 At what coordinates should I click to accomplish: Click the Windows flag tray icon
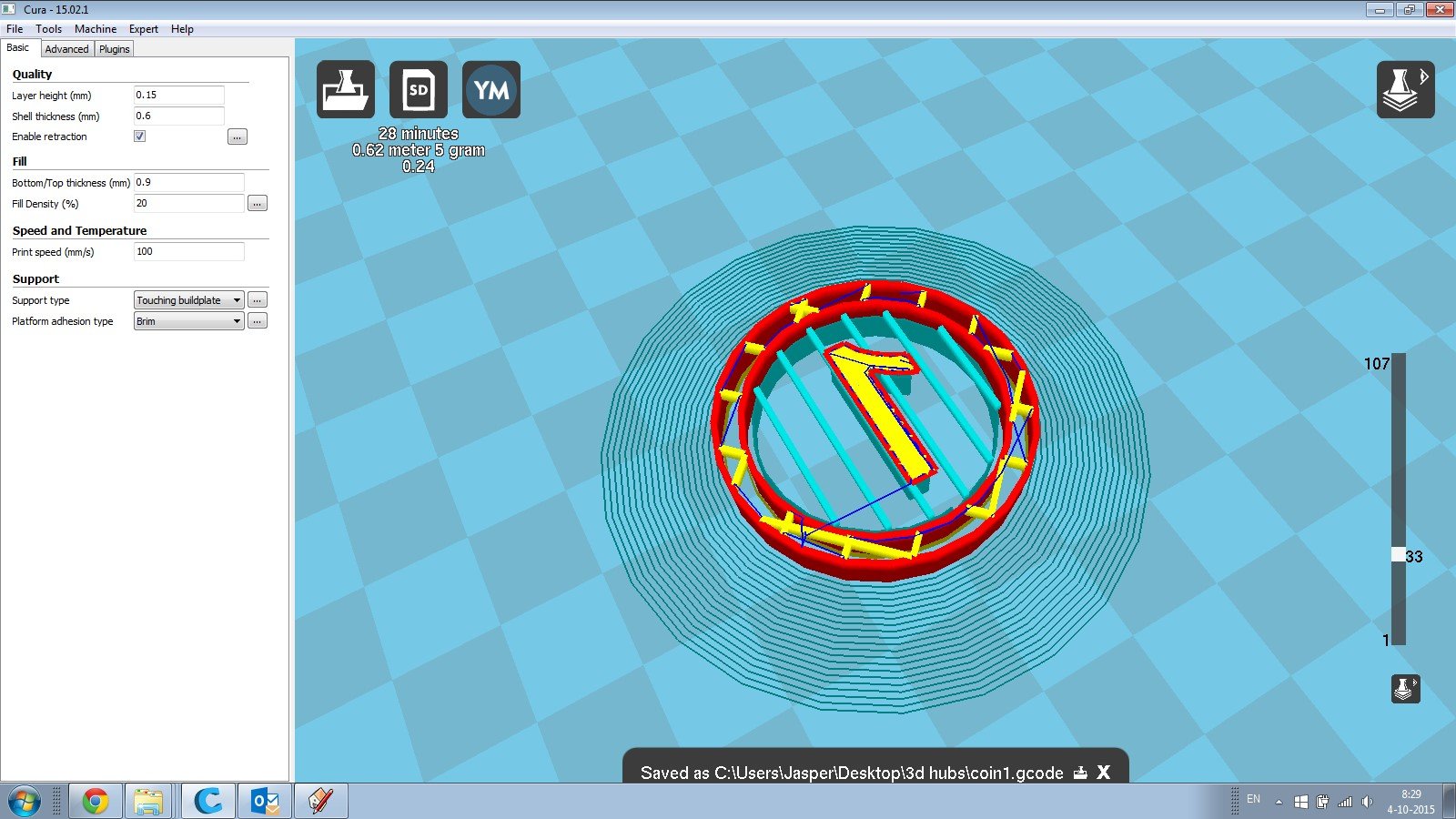(x=1301, y=802)
